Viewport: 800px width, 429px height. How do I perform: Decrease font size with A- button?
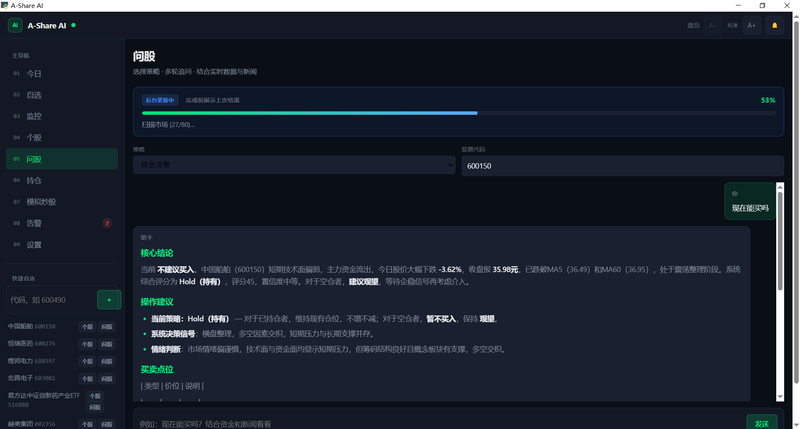pyautogui.click(x=713, y=26)
